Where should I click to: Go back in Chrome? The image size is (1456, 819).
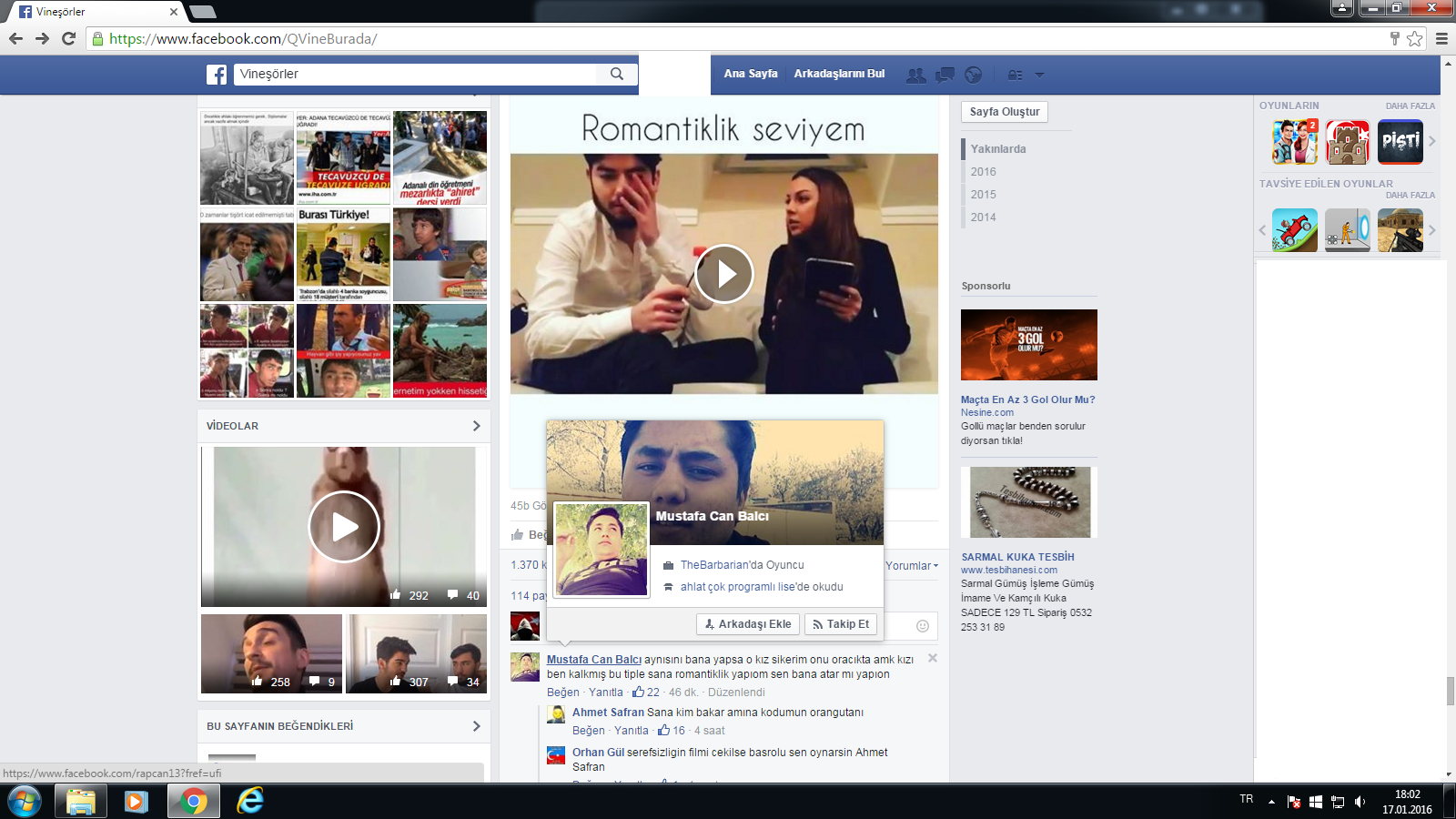click(15, 38)
